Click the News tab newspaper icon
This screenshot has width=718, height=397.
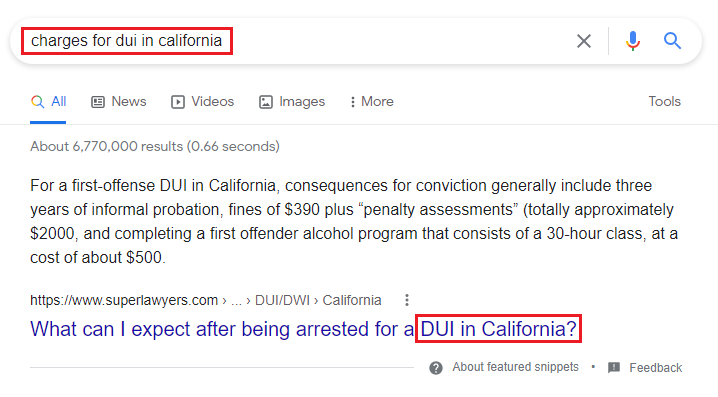[98, 102]
